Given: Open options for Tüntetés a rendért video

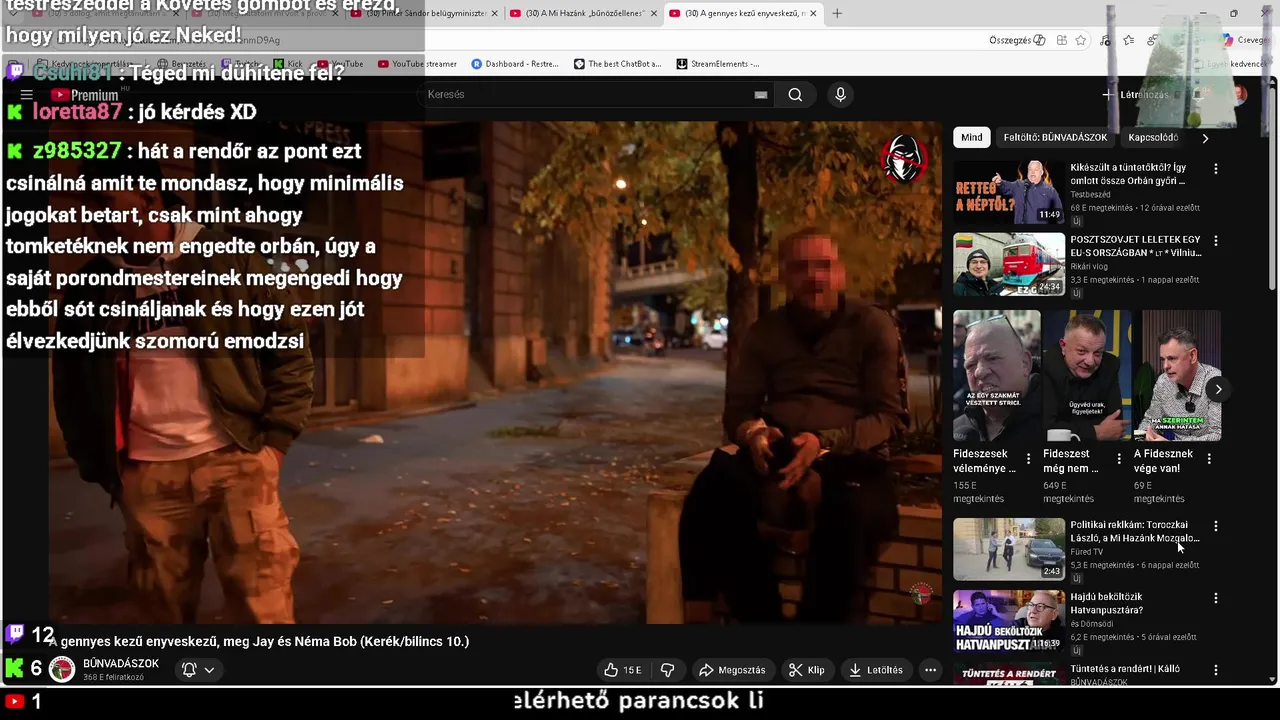Looking at the screenshot, I should [1216, 670].
